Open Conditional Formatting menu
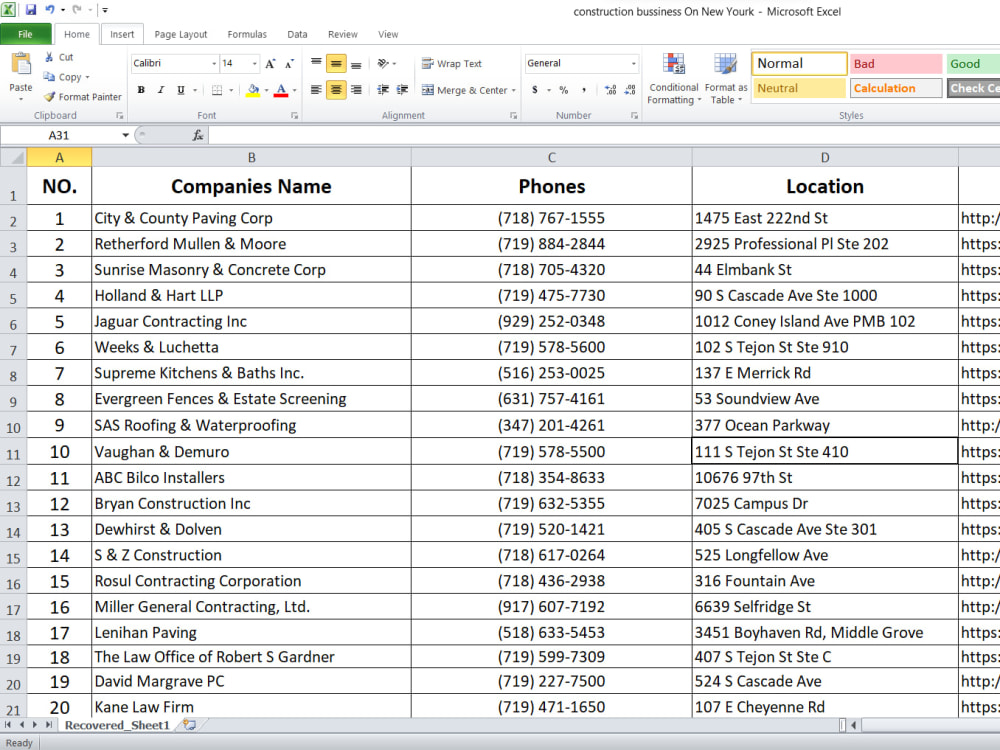 [x=673, y=79]
